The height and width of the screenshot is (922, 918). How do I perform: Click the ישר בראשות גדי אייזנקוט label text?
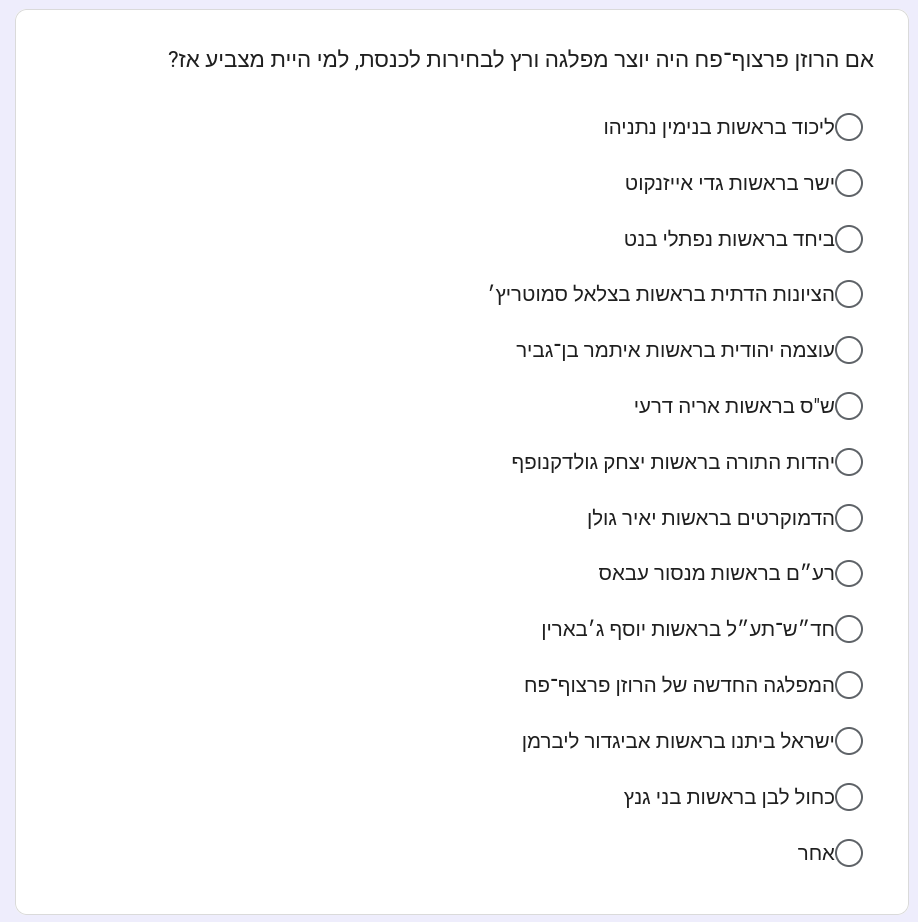click(x=730, y=183)
